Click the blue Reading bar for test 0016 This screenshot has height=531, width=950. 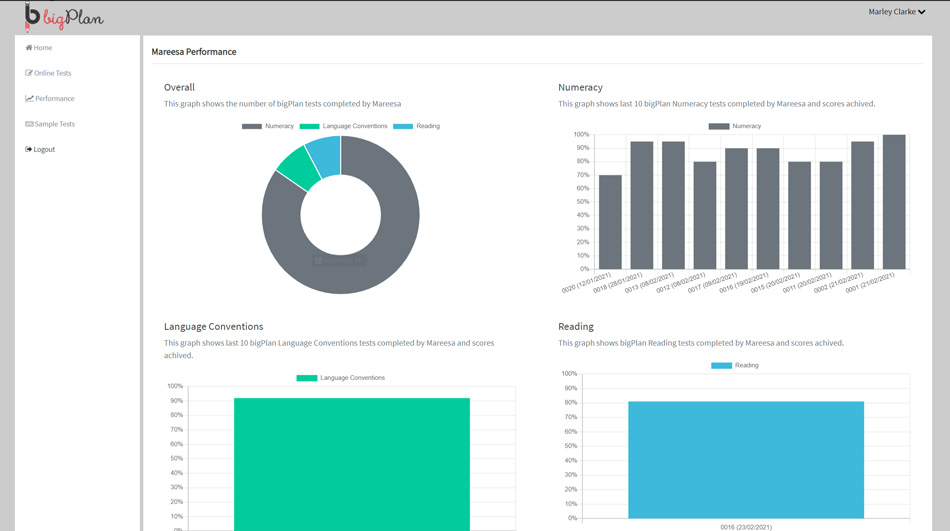tap(746, 459)
